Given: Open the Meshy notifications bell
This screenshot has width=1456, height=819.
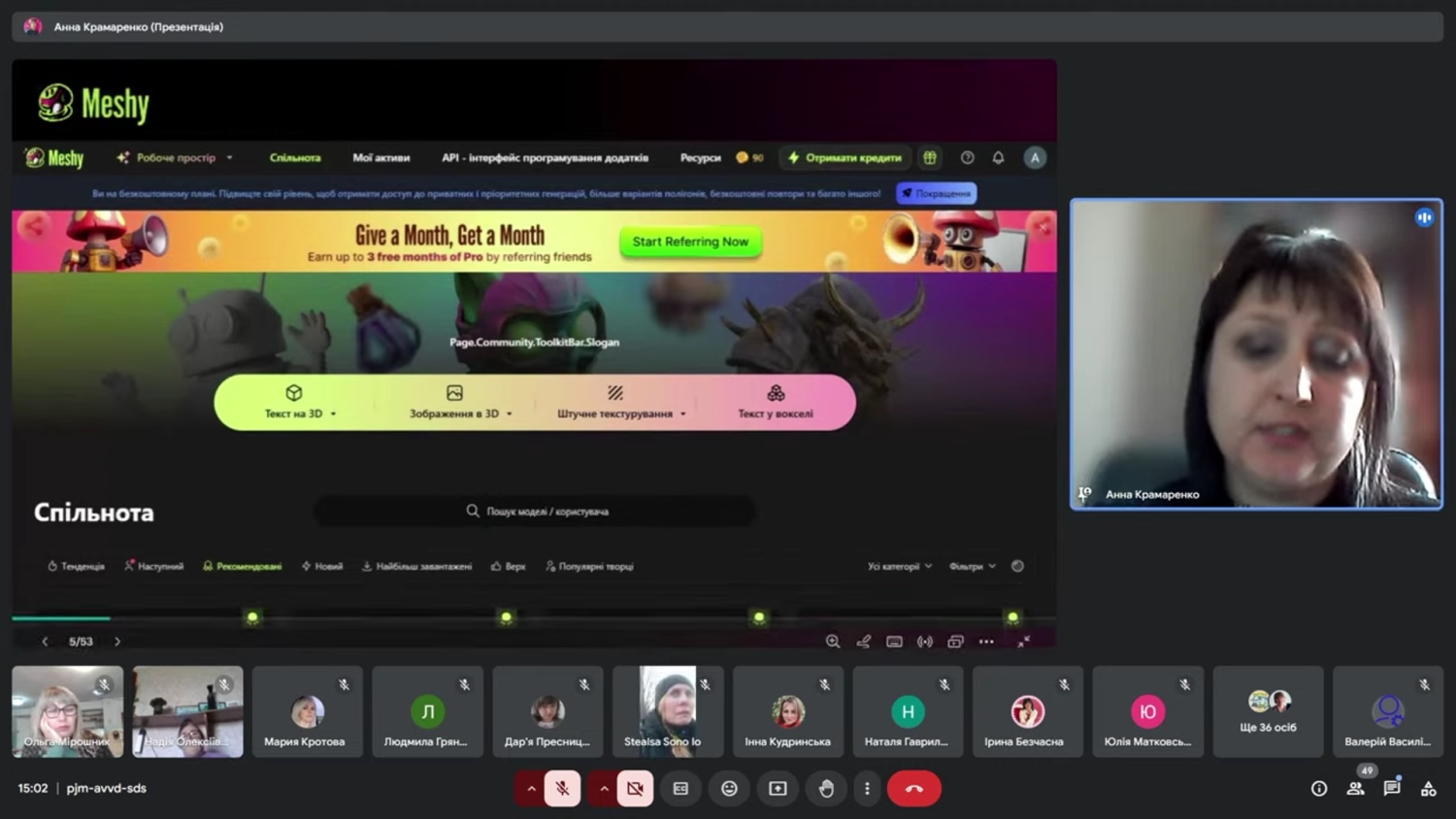Looking at the screenshot, I should [x=998, y=157].
